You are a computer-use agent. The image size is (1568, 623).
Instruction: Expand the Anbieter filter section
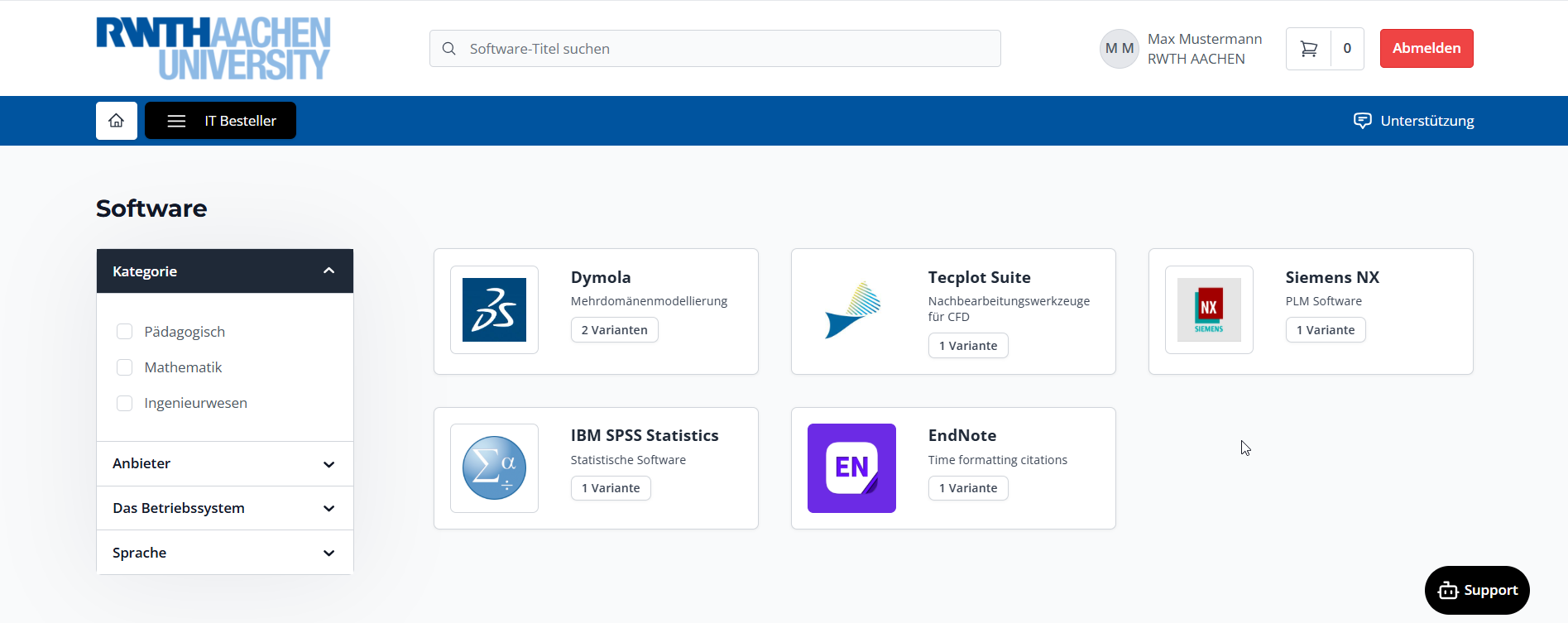328,464
